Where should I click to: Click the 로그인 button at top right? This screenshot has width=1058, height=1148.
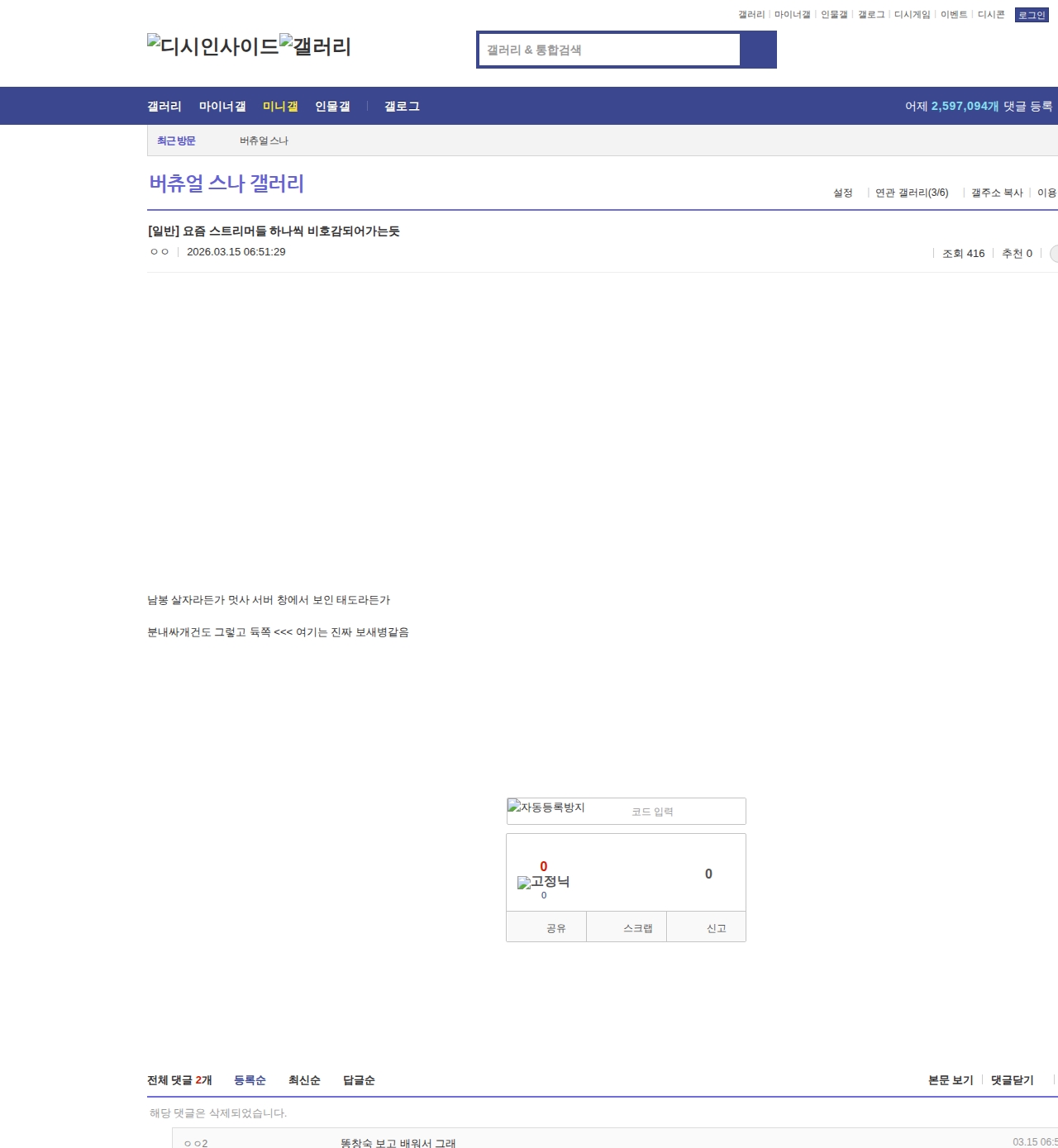pos(1032,15)
